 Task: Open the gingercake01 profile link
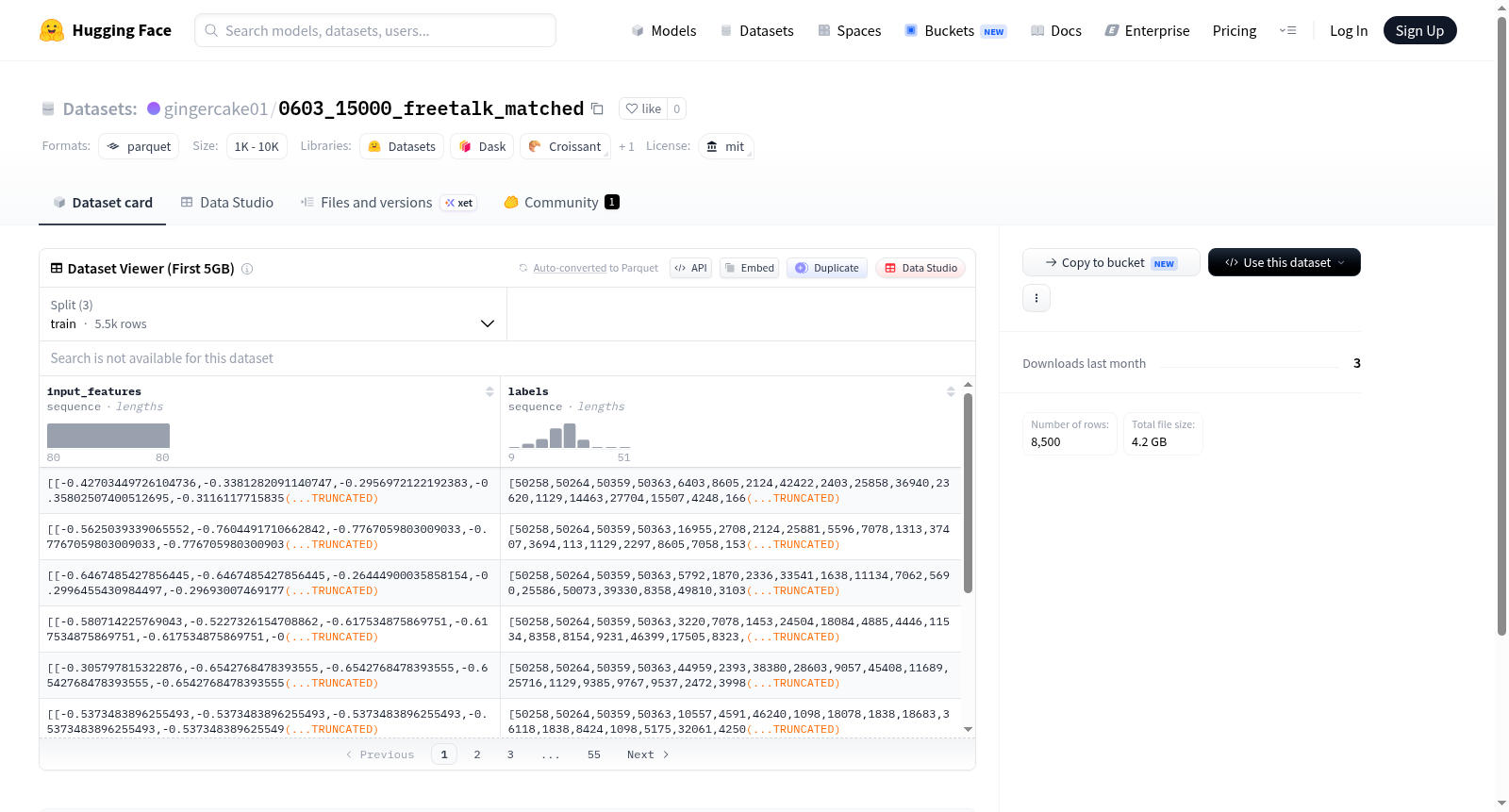[x=216, y=108]
